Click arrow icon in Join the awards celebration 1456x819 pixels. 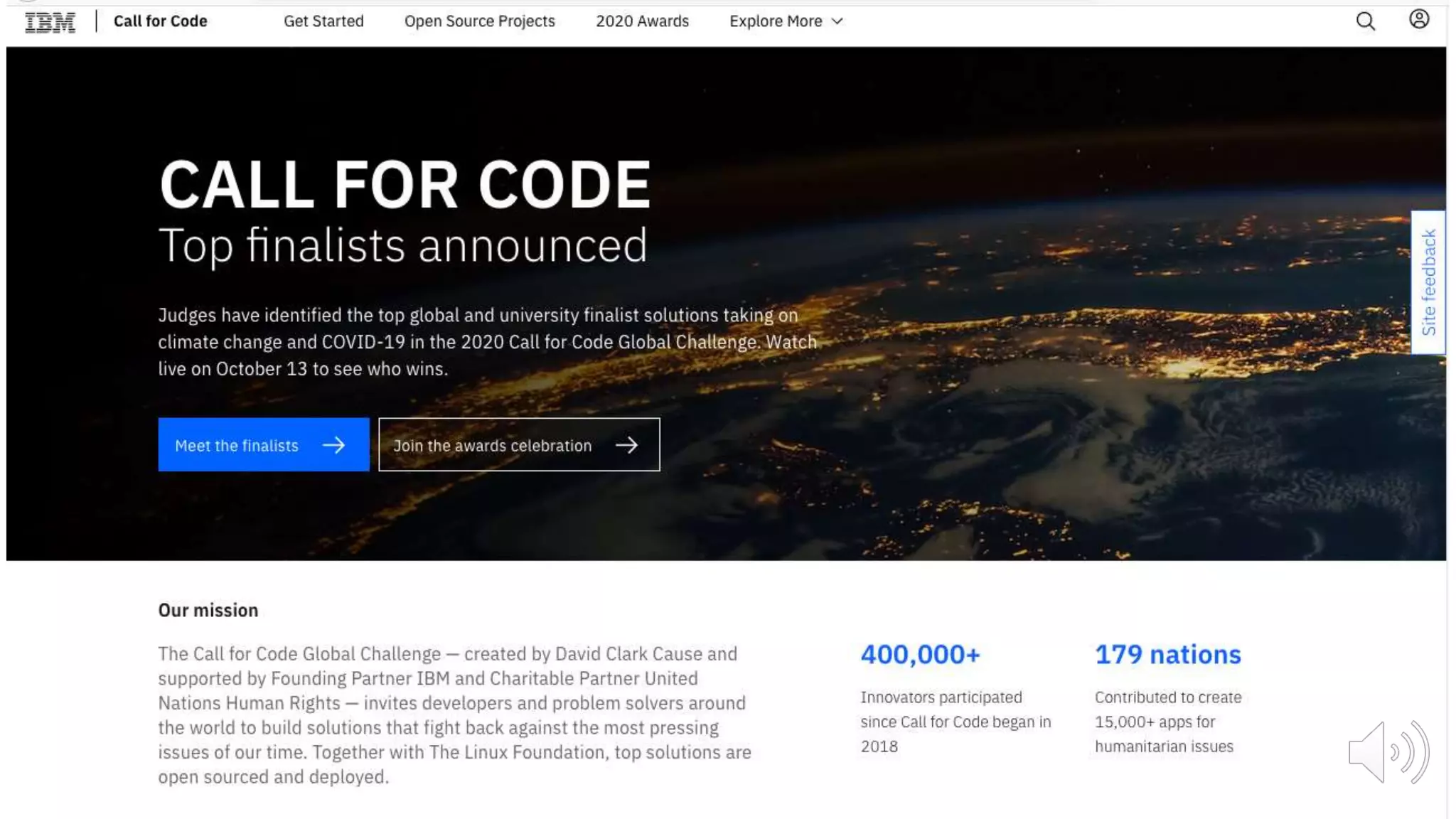click(626, 445)
